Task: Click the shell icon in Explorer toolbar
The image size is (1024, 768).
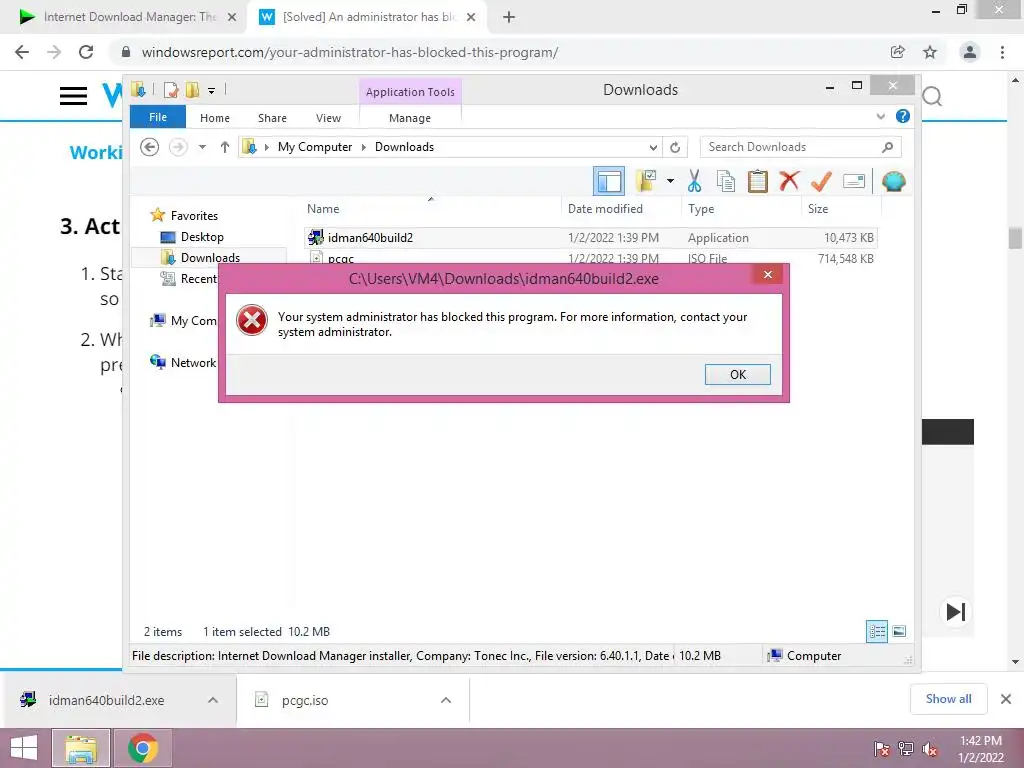Action: point(893,181)
